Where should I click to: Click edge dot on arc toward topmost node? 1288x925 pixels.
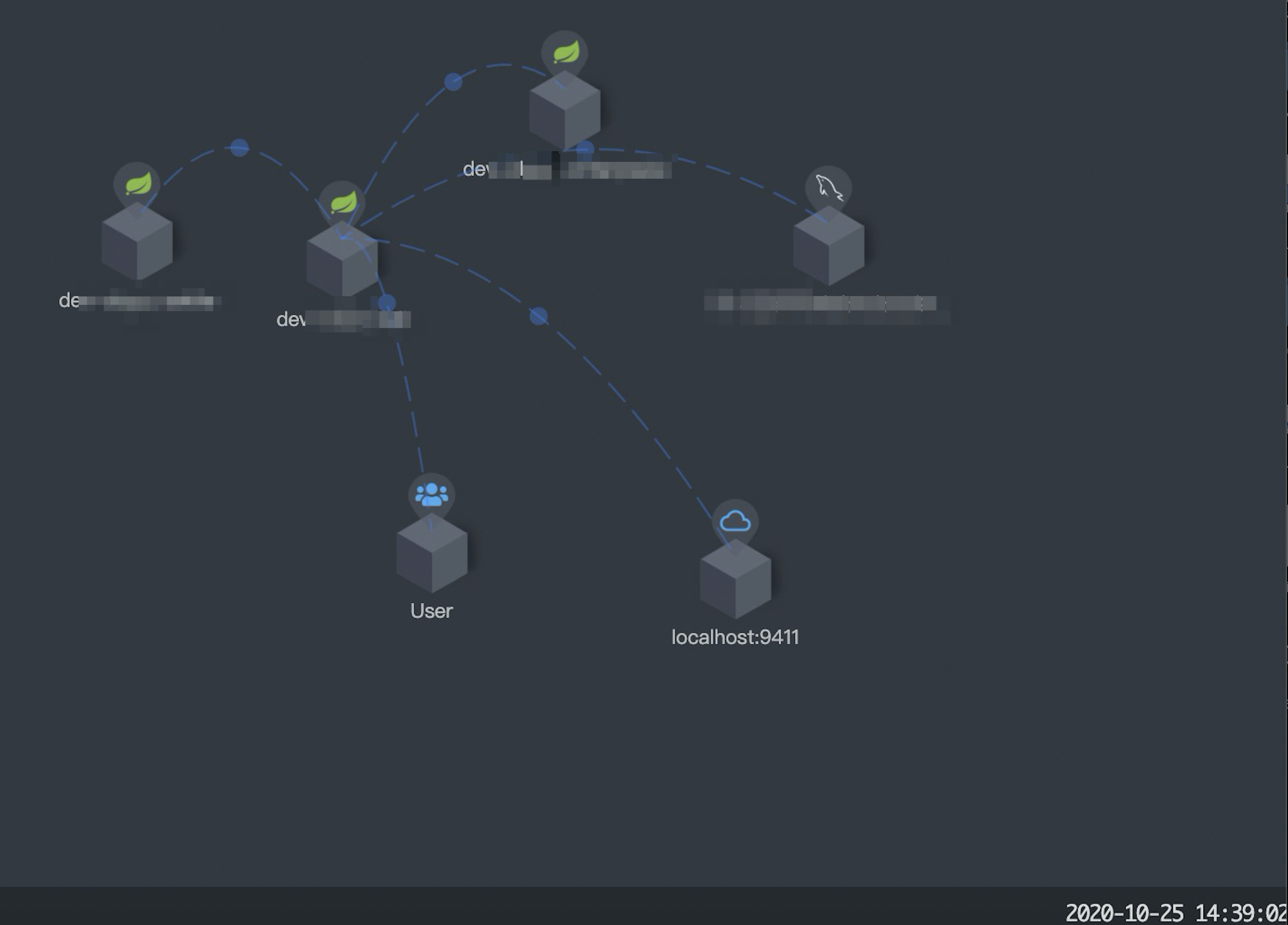pos(453,82)
